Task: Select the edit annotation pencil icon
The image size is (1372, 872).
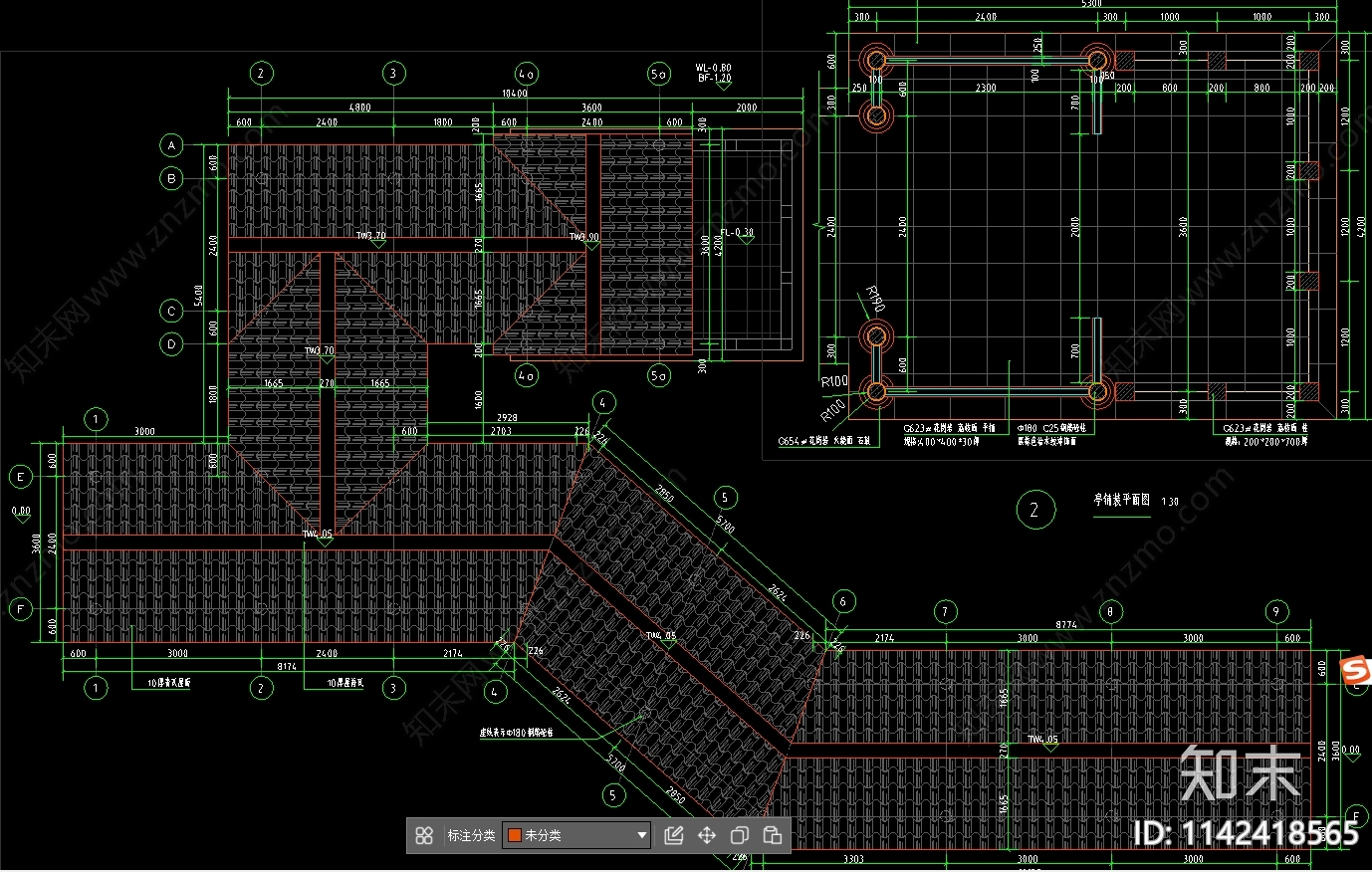Action: pyautogui.click(x=674, y=835)
